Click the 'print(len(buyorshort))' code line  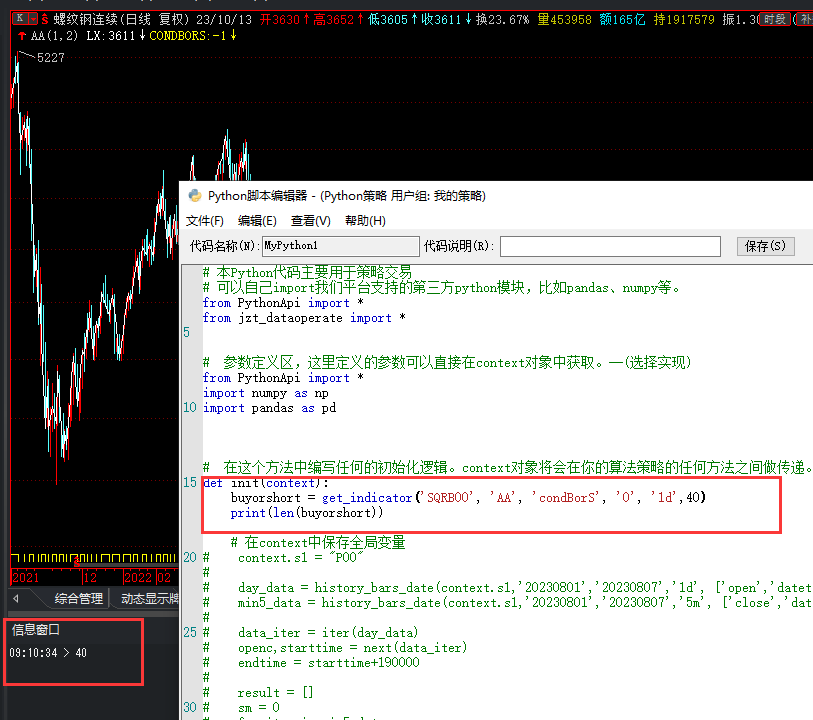click(x=307, y=513)
